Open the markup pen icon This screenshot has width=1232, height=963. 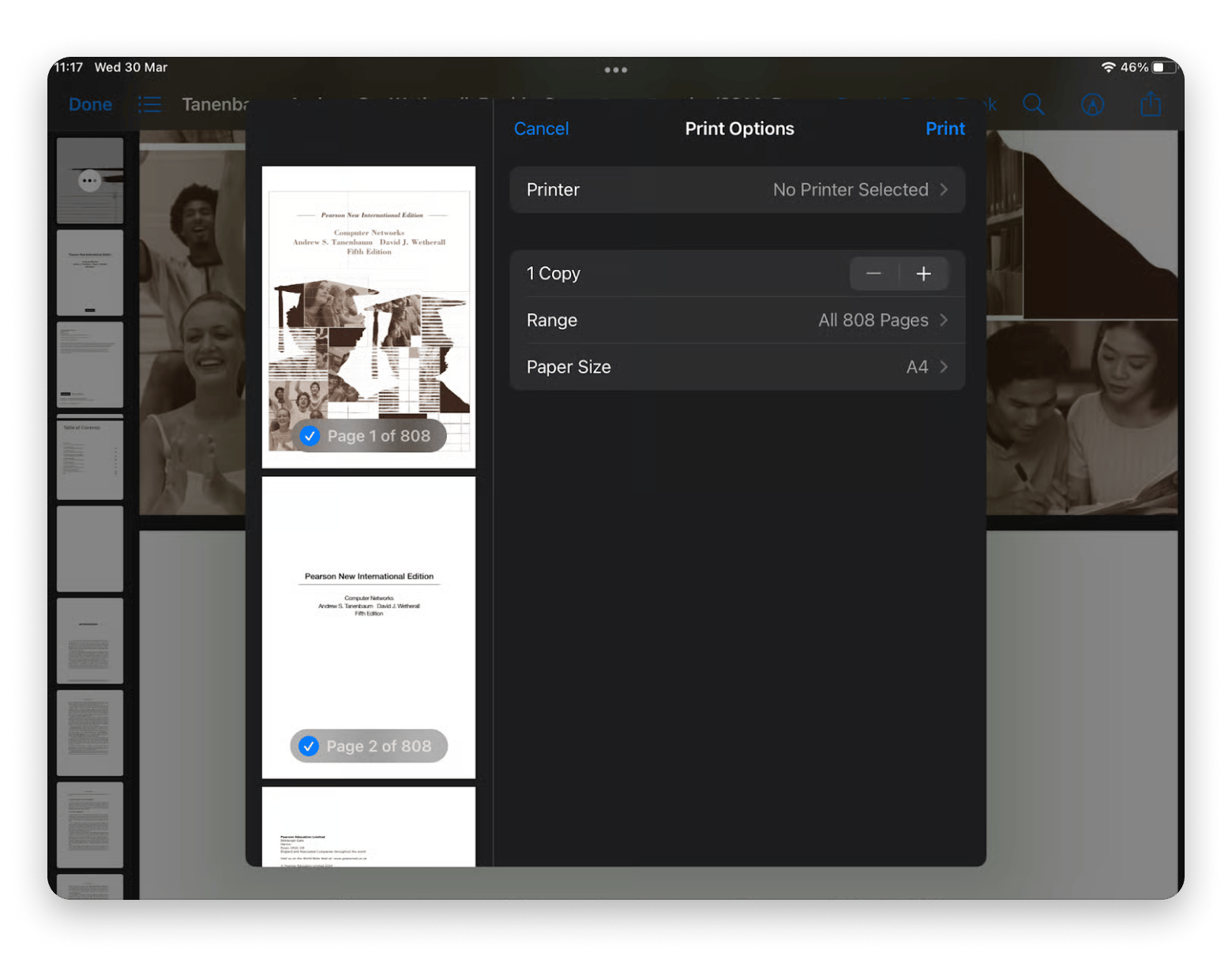click(x=1092, y=105)
